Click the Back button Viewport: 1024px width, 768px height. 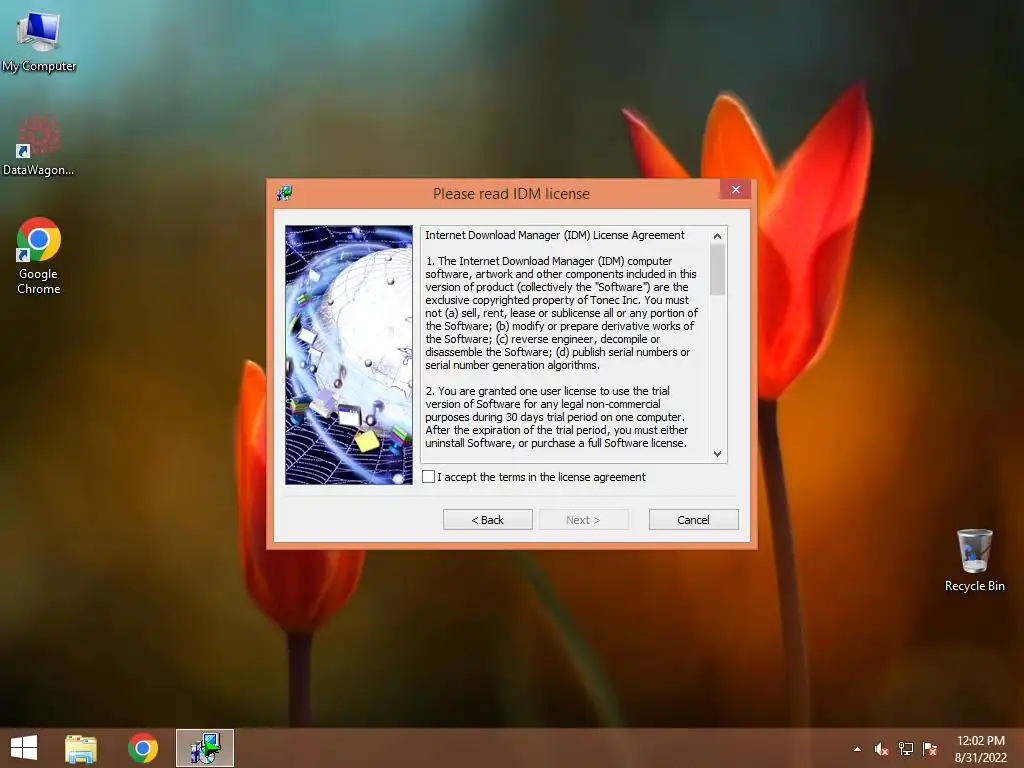click(488, 520)
